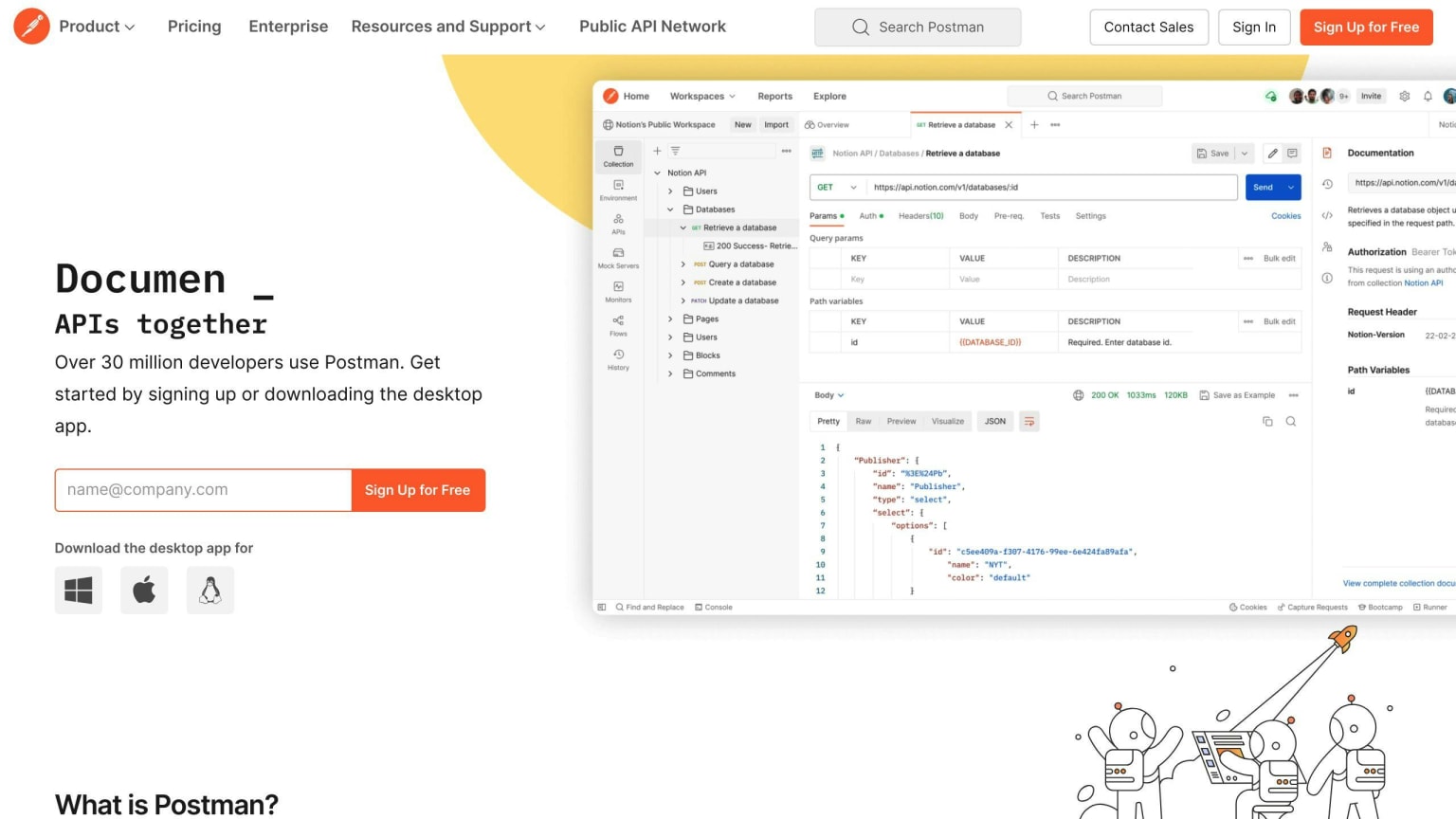Expand the Comments folder in the tree
This screenshot has width=1456, height=819.
click(670, 374)
